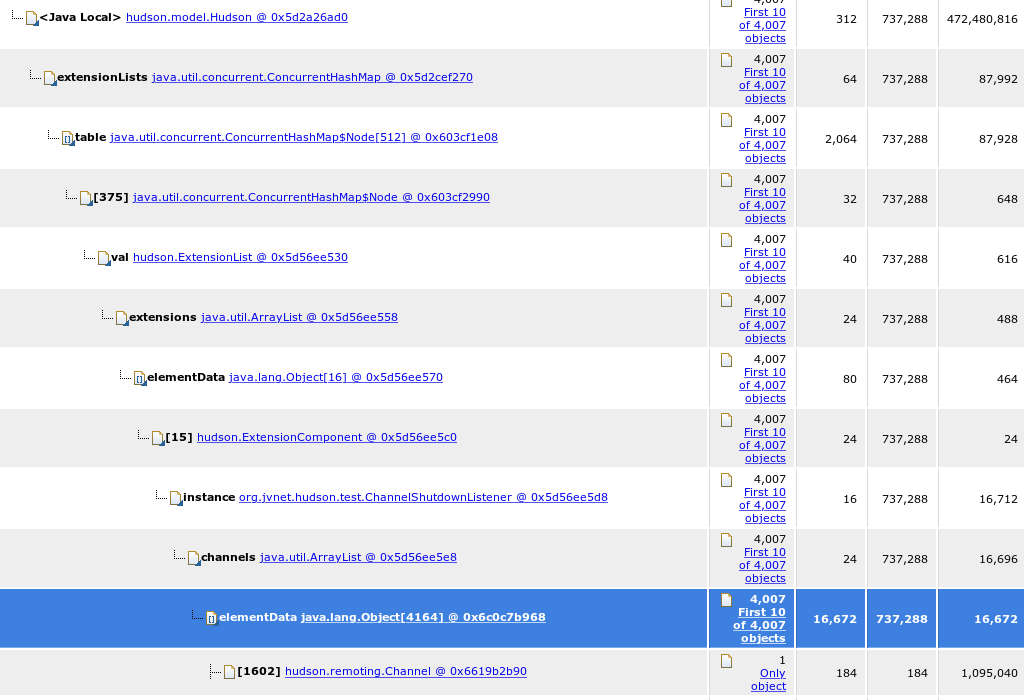Click 'Only object' link in Channel row
1024x700 pixels.
pos(772,680)
